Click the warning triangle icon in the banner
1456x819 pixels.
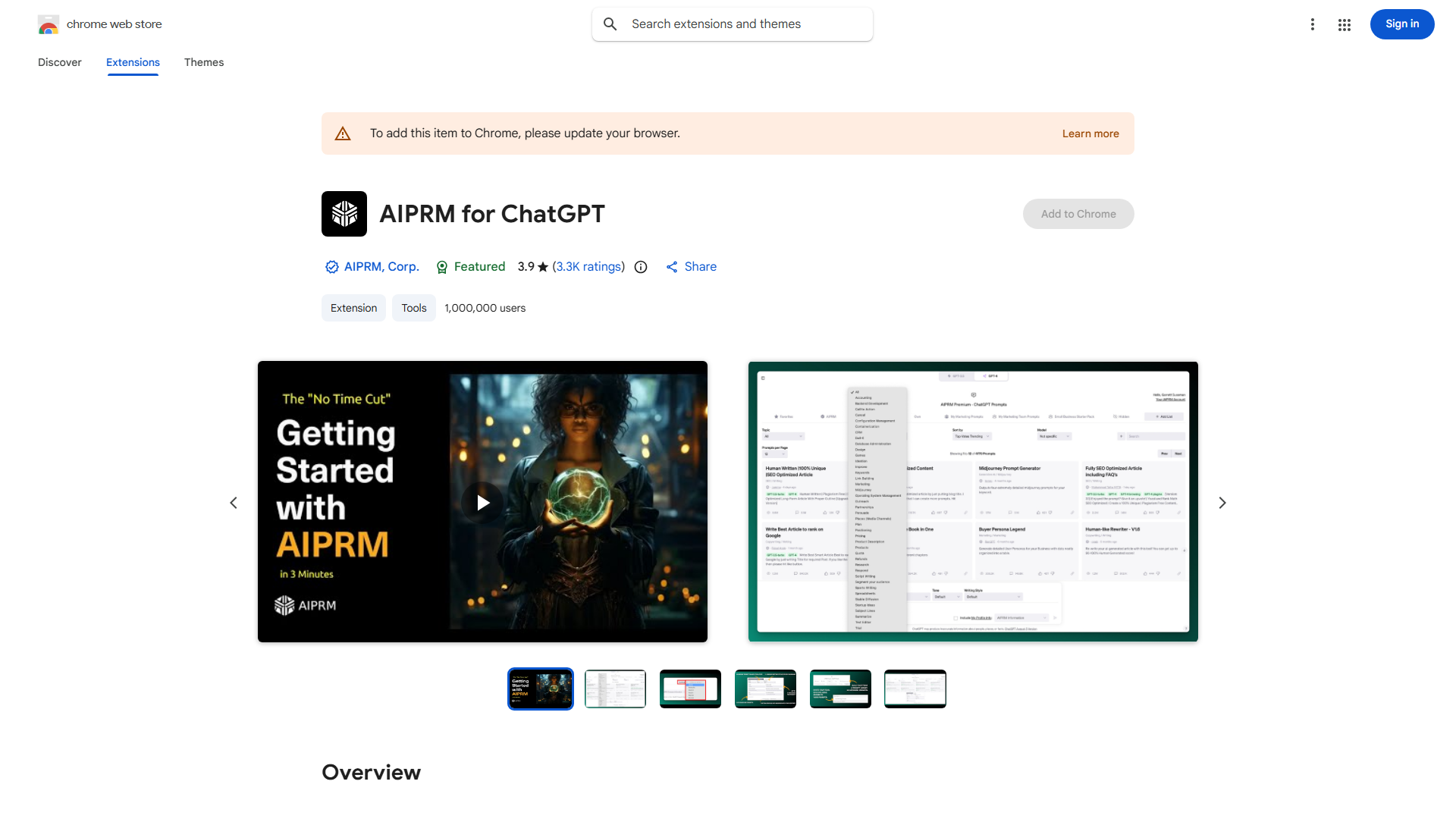coord(343,133)
